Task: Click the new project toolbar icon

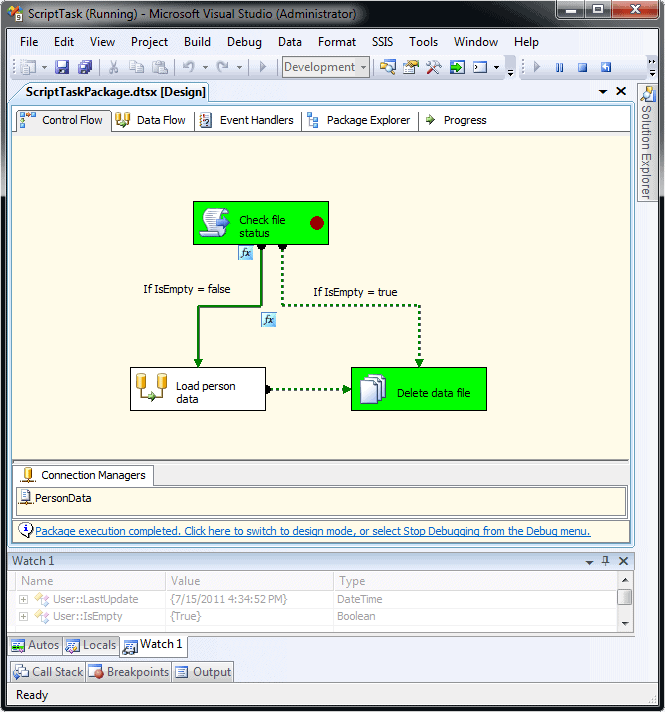Action: click(x=28, y=67)
